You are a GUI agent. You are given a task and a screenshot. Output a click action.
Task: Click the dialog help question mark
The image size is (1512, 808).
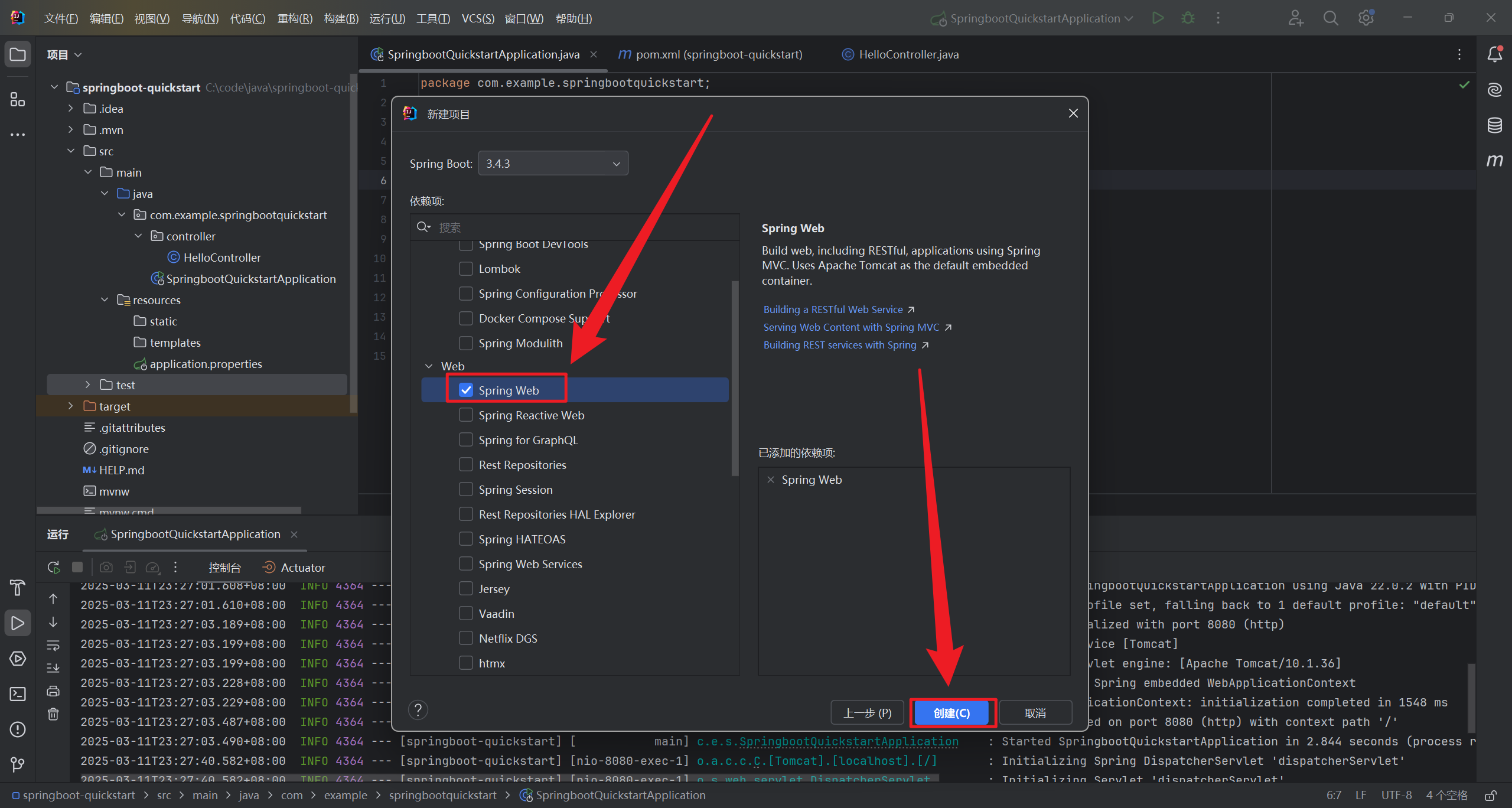pos(418,710)
